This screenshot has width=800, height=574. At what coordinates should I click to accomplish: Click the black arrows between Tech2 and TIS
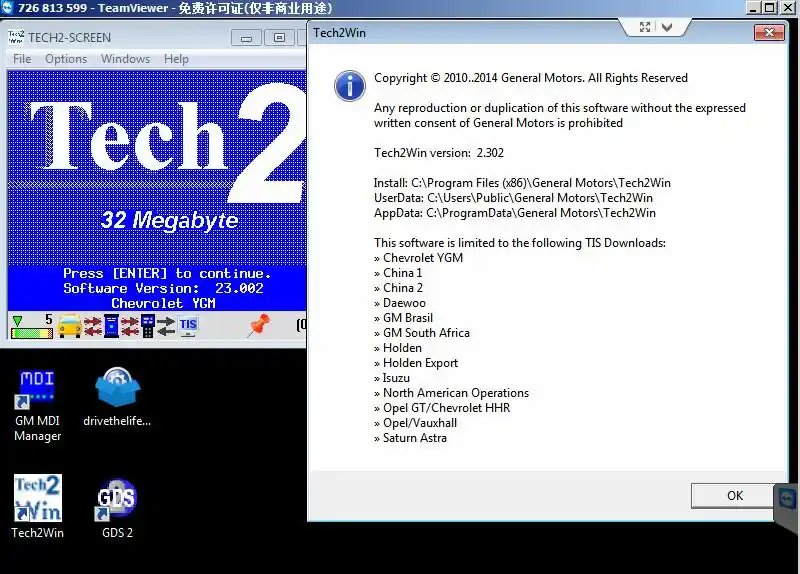coord(166,326)
